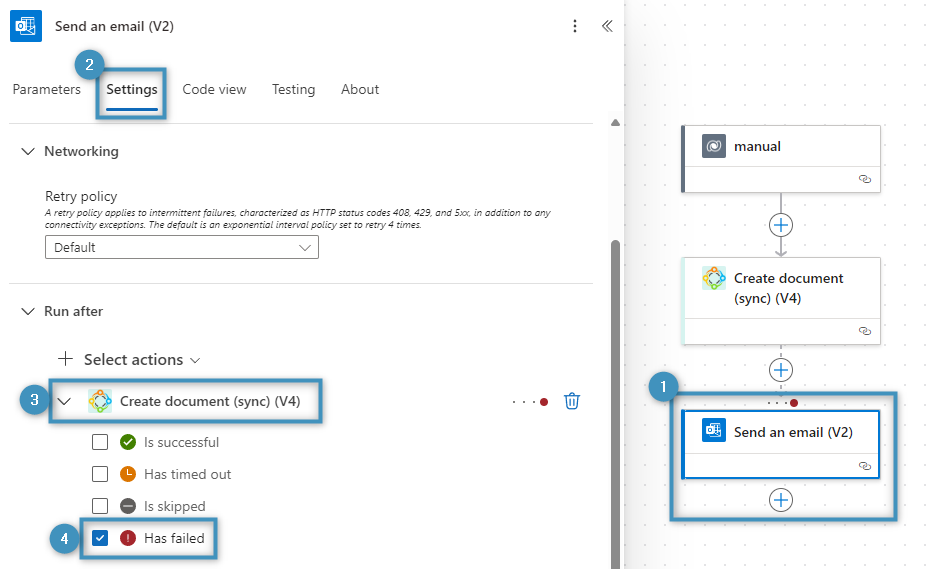
Task: Click the Send an email (V2) panel title
Action: click(x=114, y=26)
